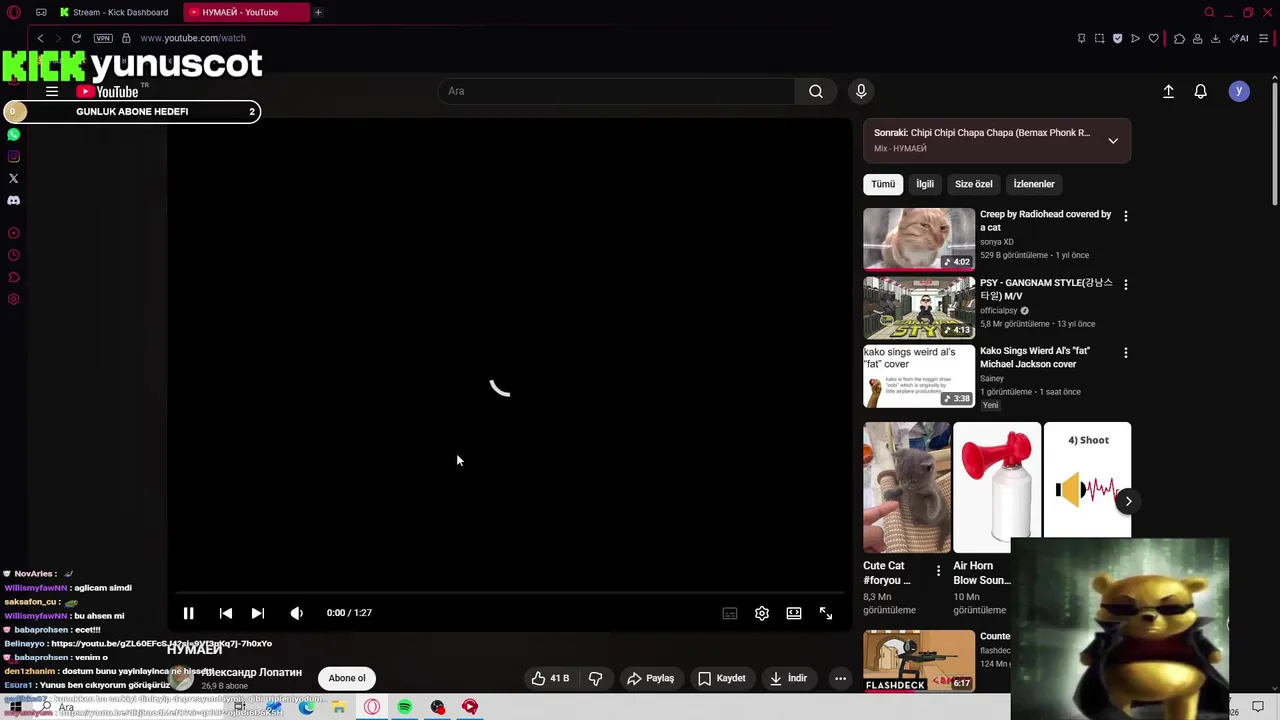Click the Abone ol subscribe button
Image resolution: width=1280 pixels, height=720 pixels.
point(347,678)
